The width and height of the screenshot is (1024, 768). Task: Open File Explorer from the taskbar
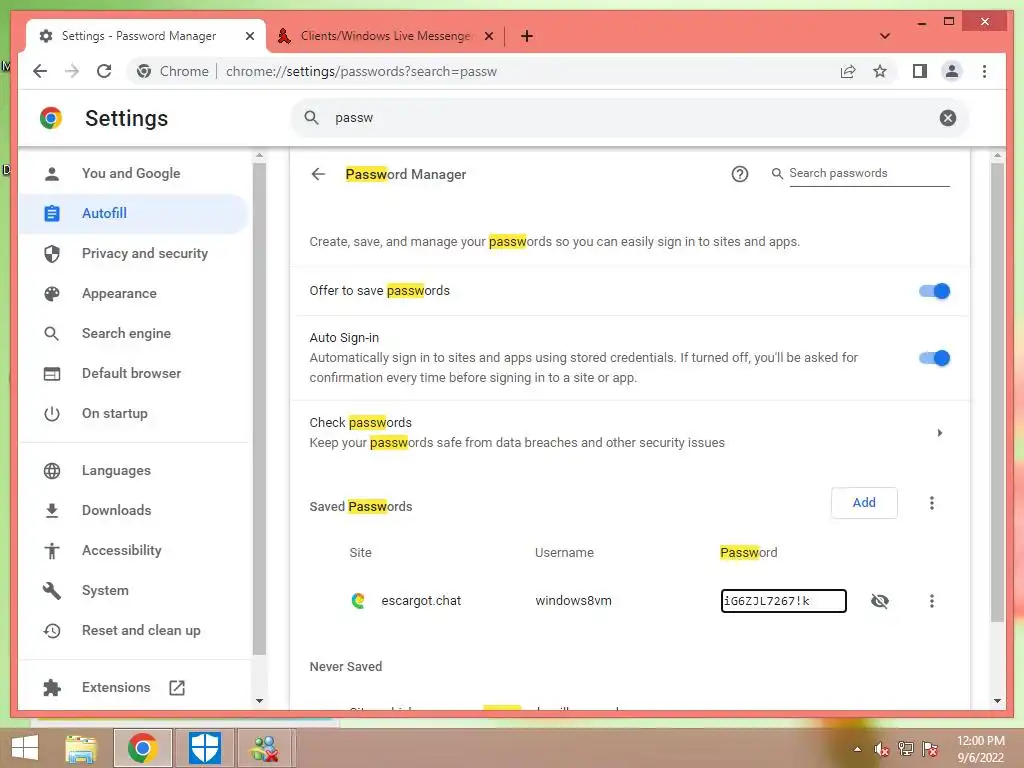(x=81, y=748)
